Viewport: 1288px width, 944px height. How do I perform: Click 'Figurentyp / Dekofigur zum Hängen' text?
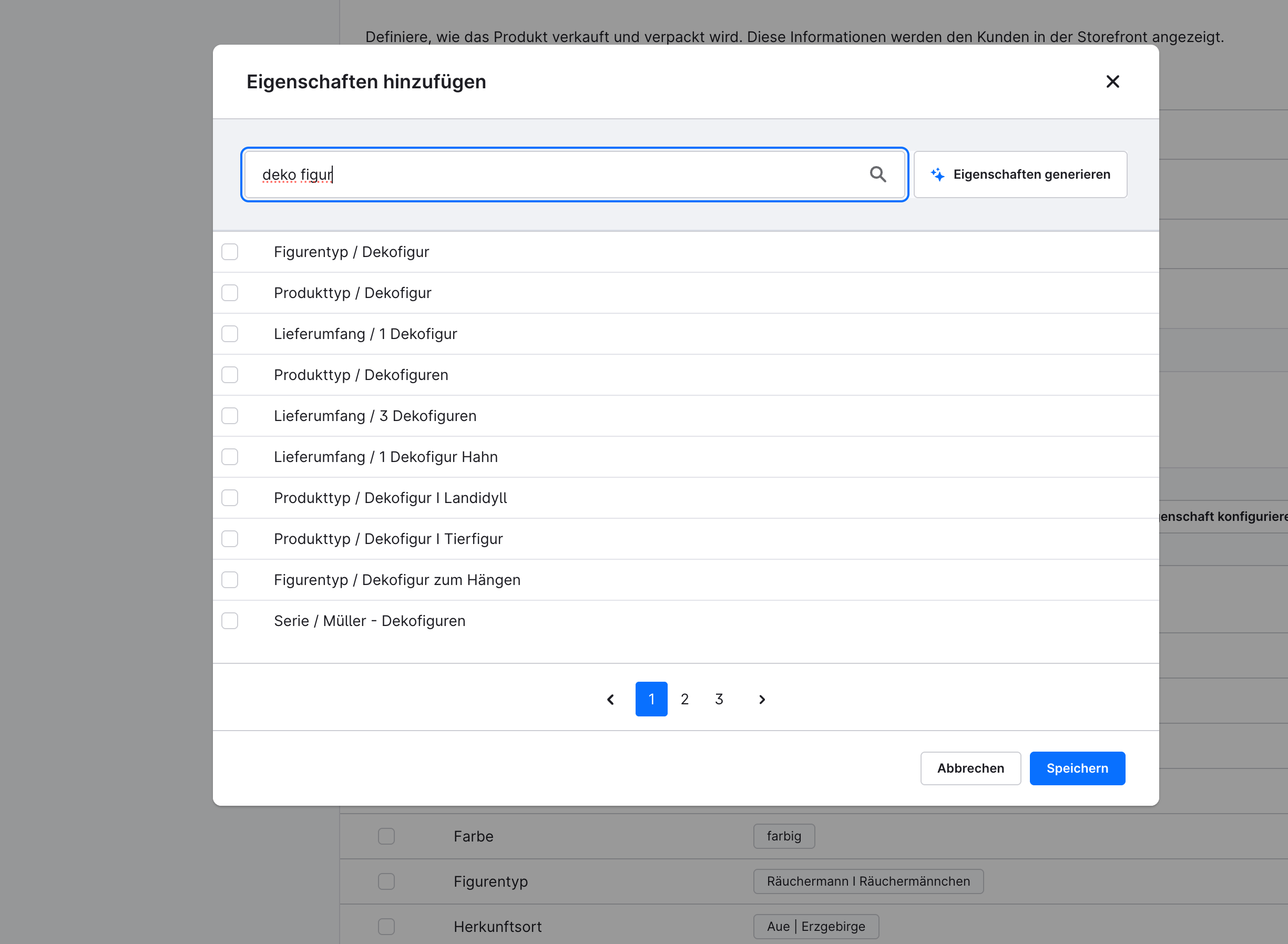tap(397, 580)
